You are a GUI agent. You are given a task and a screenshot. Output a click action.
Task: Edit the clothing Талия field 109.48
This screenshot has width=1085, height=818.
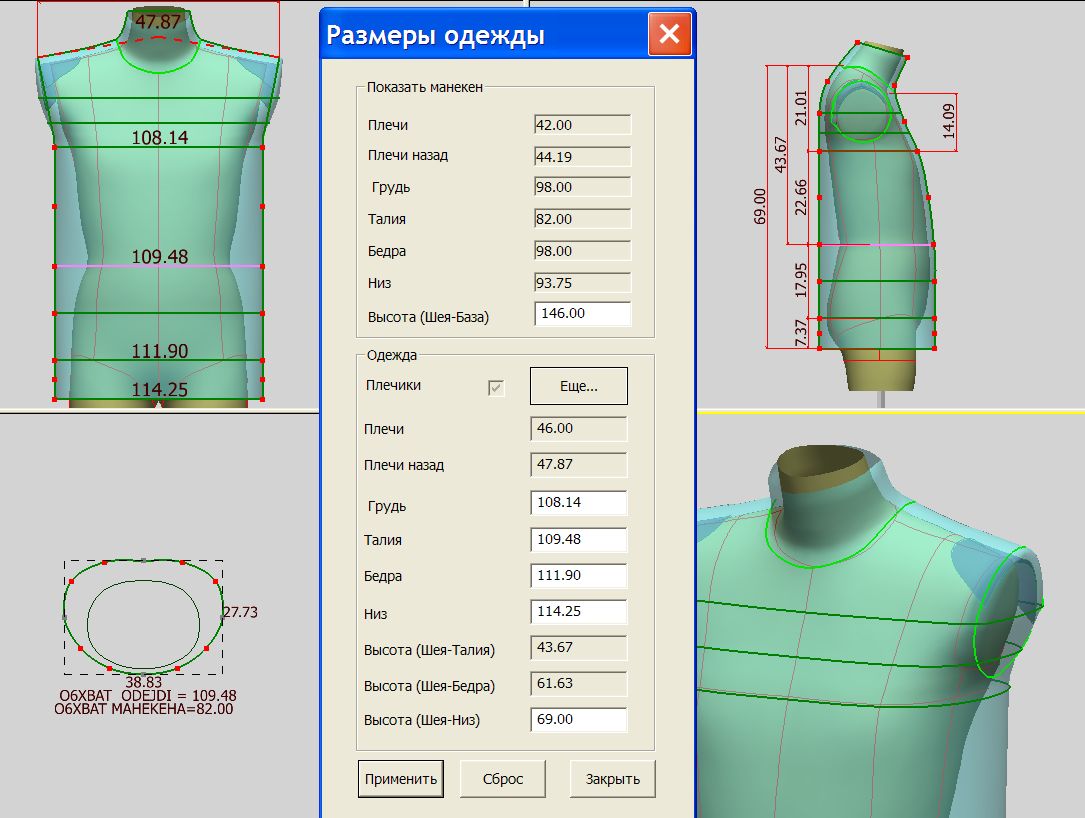click(x=578, y=539)
